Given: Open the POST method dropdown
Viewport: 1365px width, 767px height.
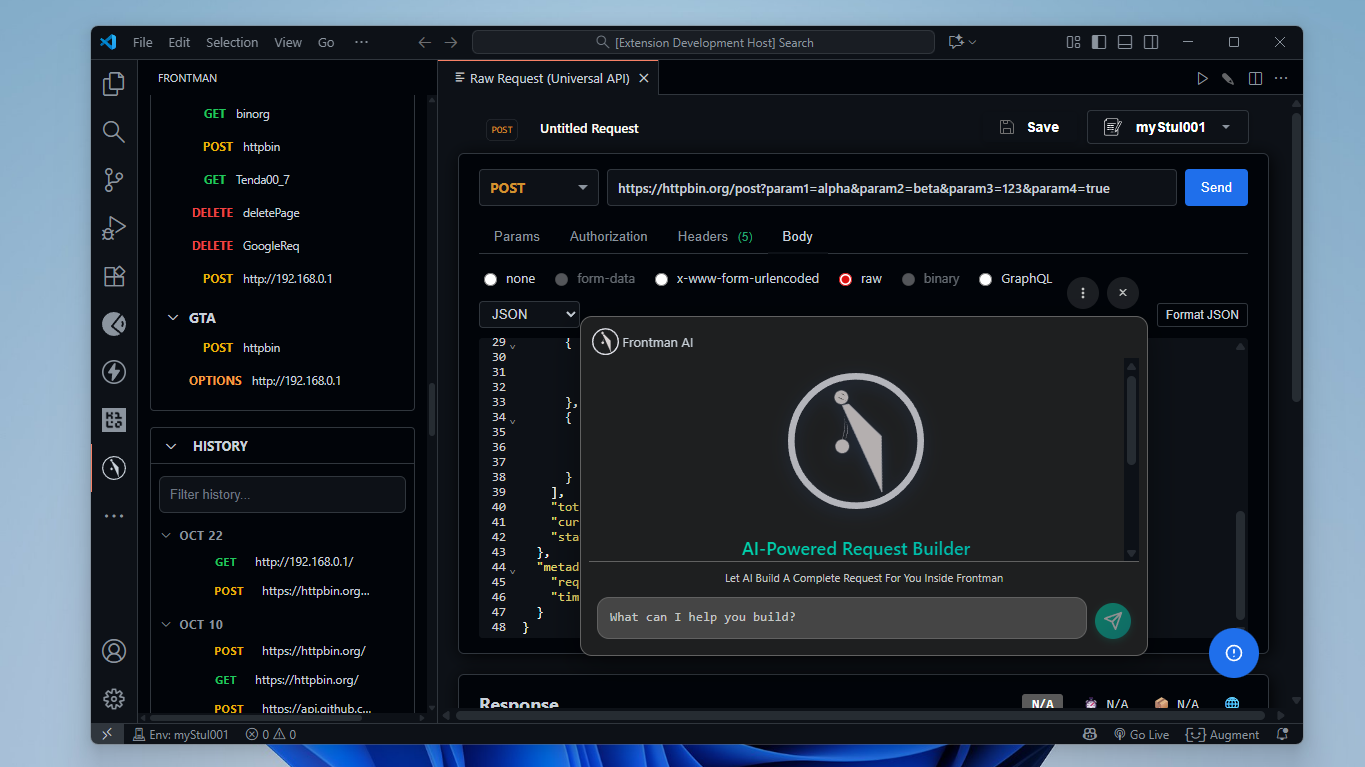Looking at the screenshot, I should (x=539, y=188).
